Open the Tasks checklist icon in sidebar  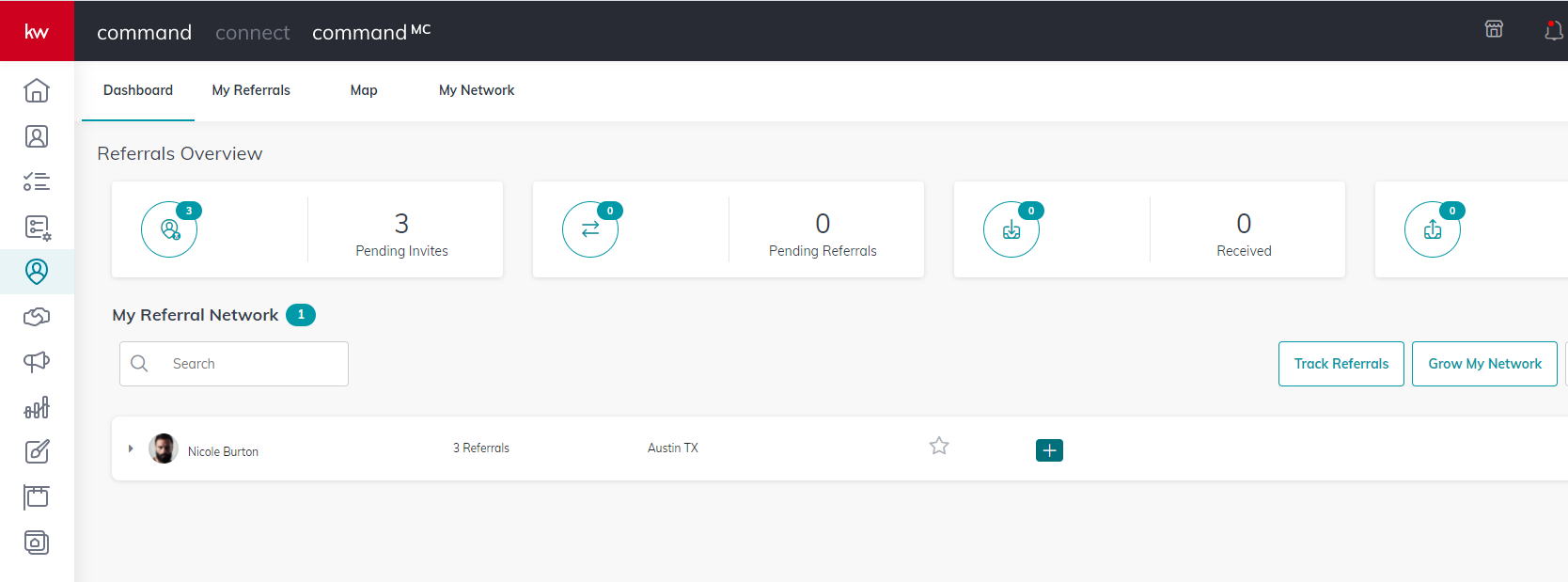point(37,181)
